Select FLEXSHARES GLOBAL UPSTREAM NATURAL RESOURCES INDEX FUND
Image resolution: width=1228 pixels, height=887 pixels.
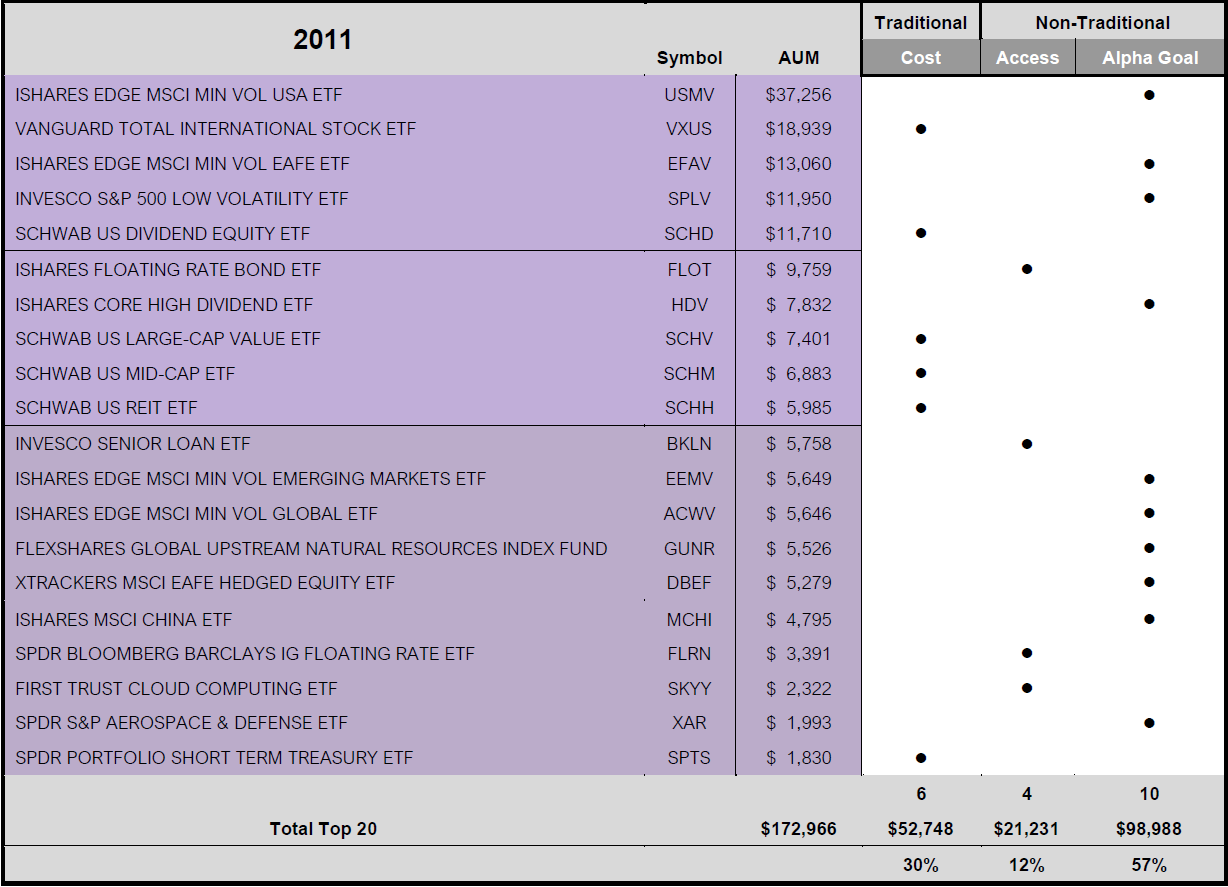point(311,549)
